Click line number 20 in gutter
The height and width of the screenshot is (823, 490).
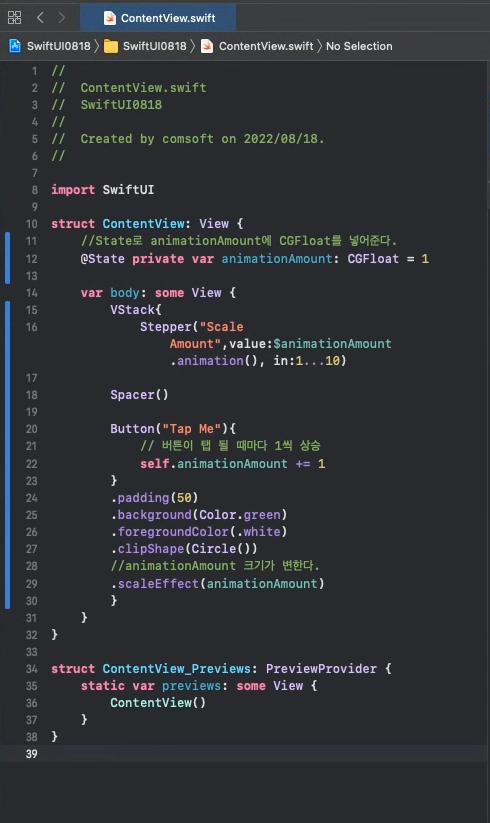click(x=31, y=429)
